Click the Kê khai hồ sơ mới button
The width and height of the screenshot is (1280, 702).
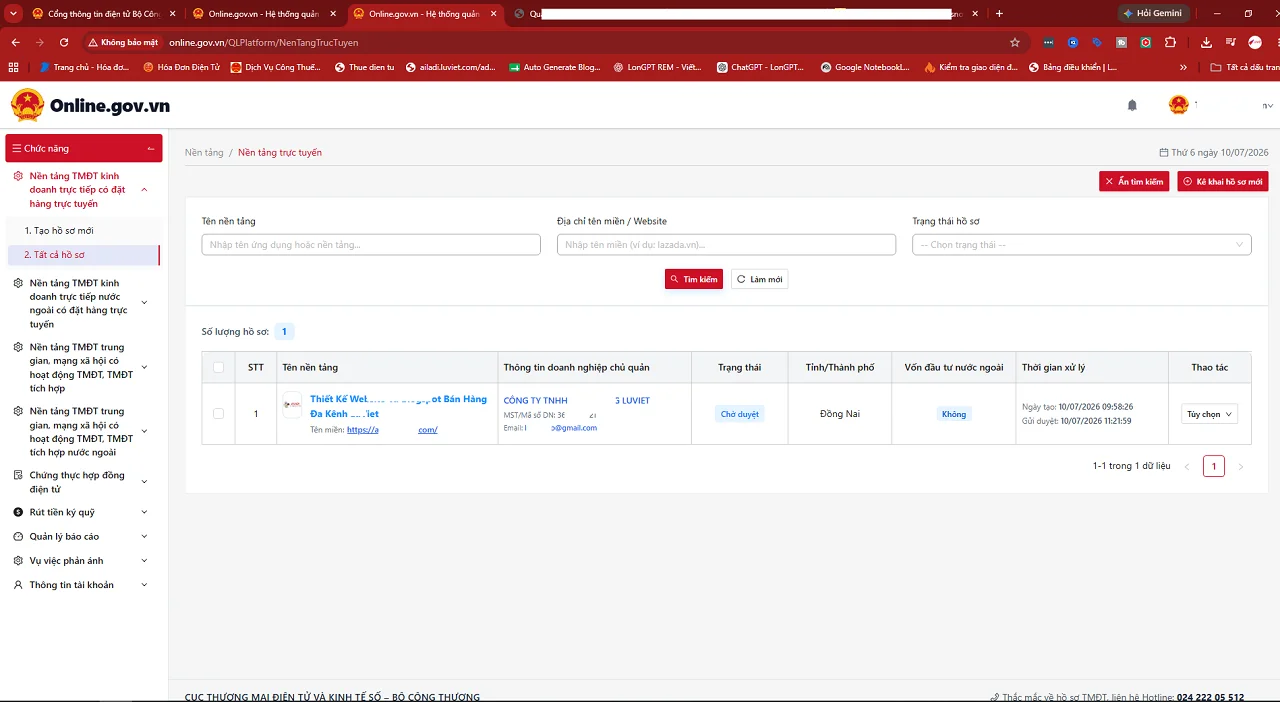(1223, 181)
